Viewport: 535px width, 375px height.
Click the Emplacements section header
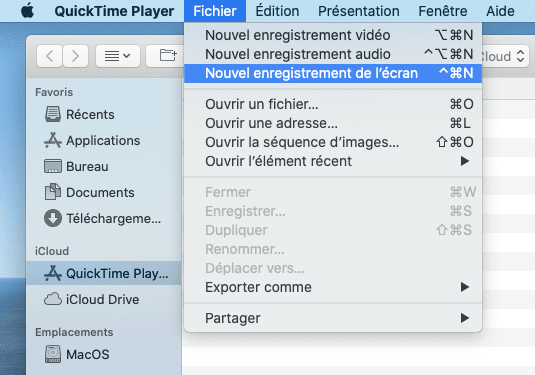(74, 332)
